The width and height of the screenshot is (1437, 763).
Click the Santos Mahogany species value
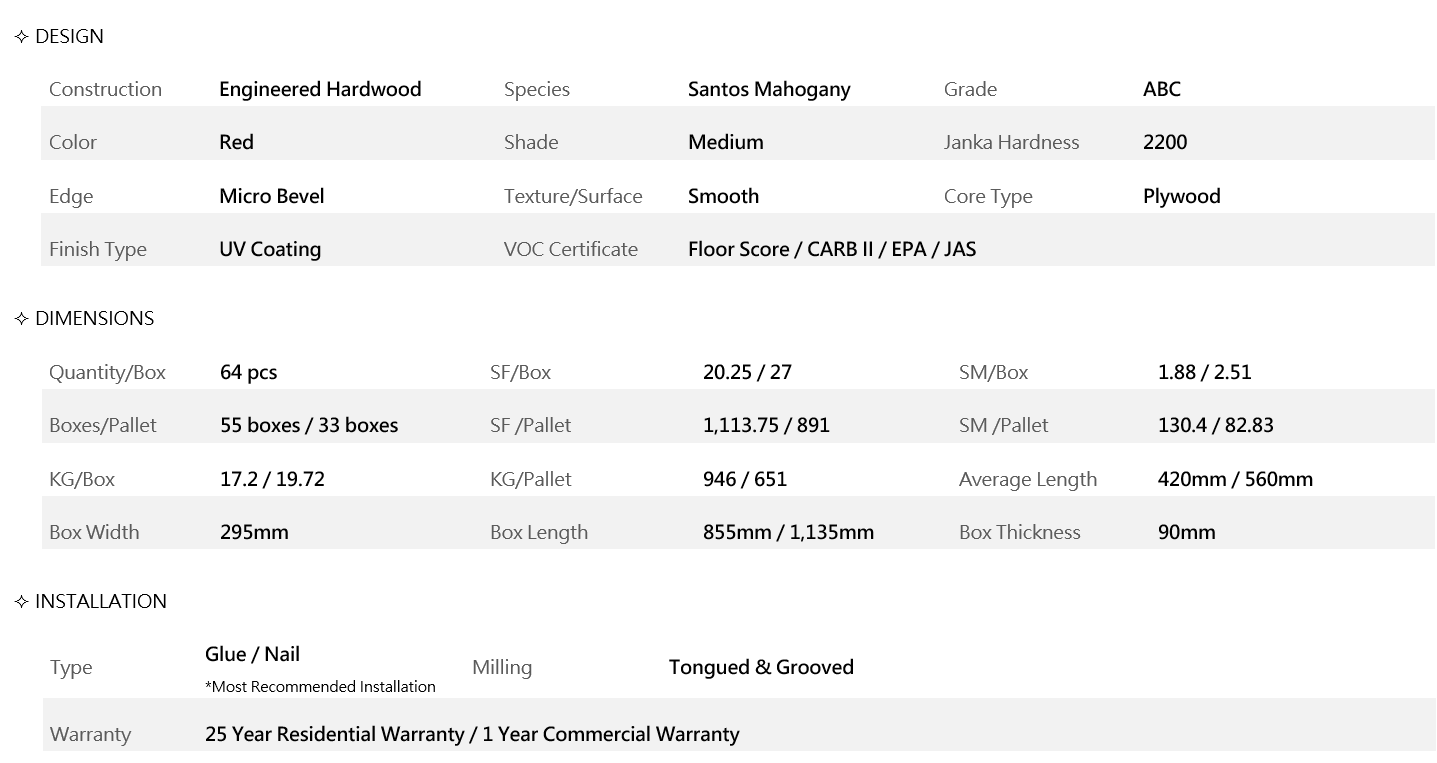[769, 89]
